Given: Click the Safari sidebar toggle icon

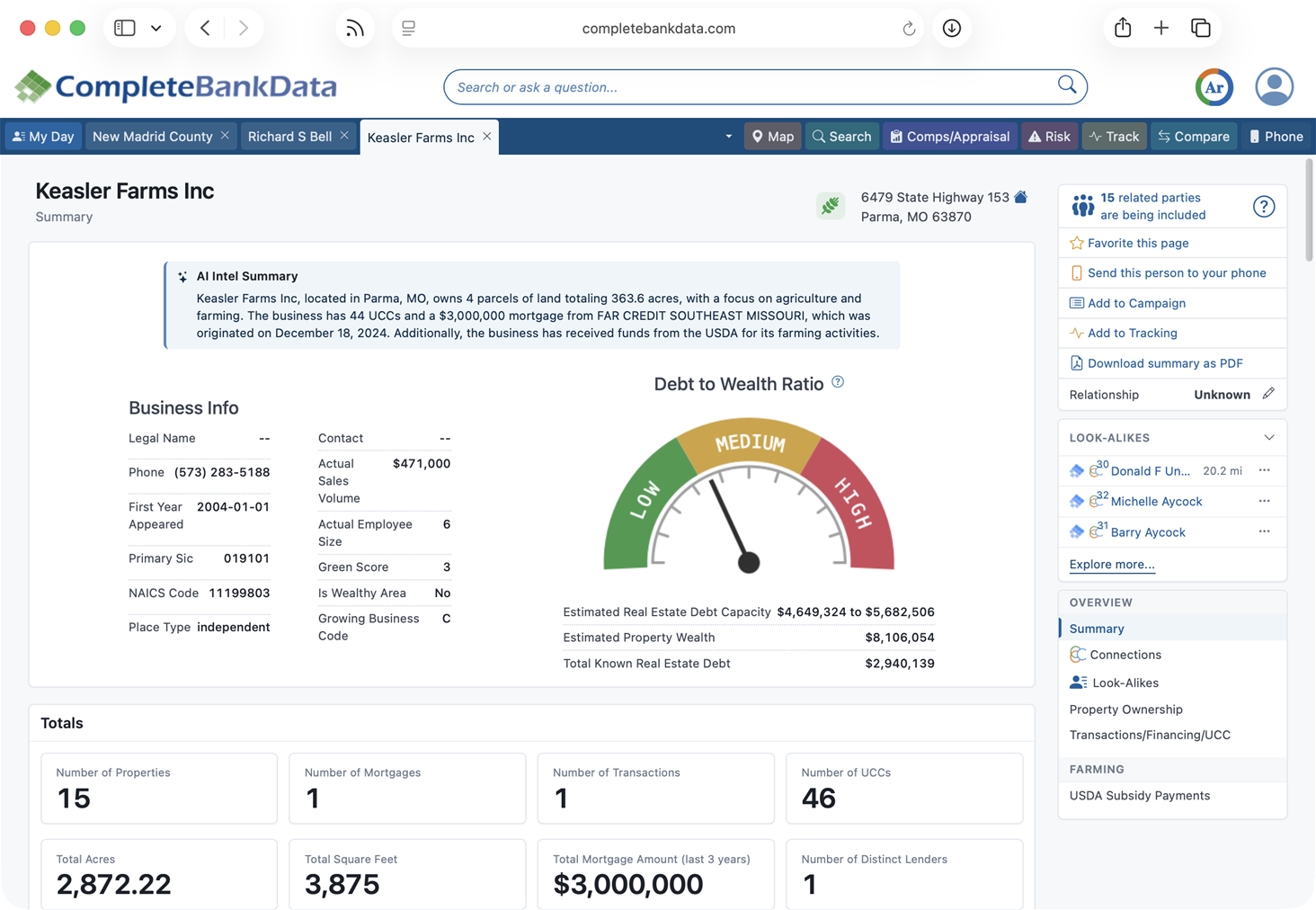Looking at the screenshot, I should pos(125,28).
